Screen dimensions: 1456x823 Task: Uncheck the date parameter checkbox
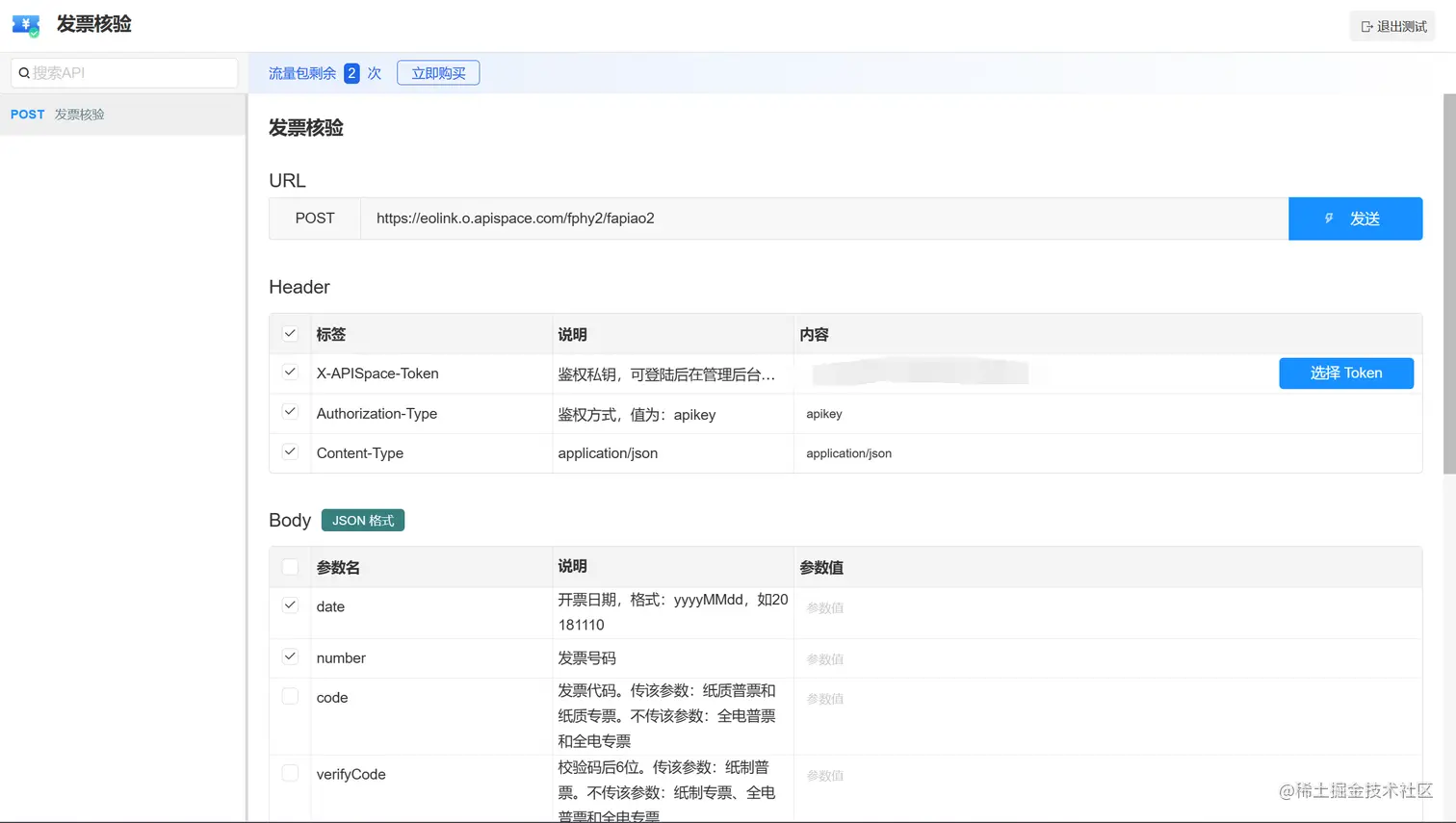pyautogui.click(x=290, y=605)
